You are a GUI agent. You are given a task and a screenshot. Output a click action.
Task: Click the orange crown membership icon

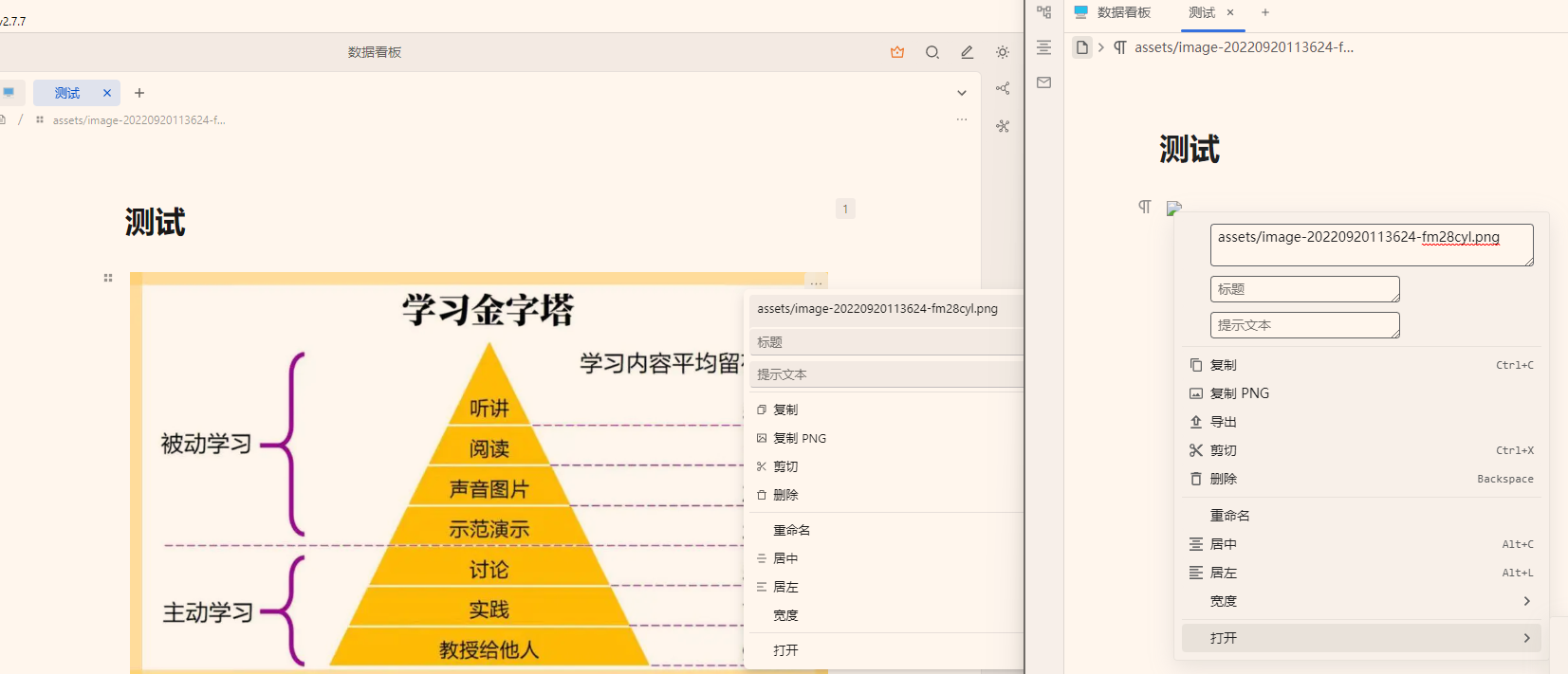point(897,52)
